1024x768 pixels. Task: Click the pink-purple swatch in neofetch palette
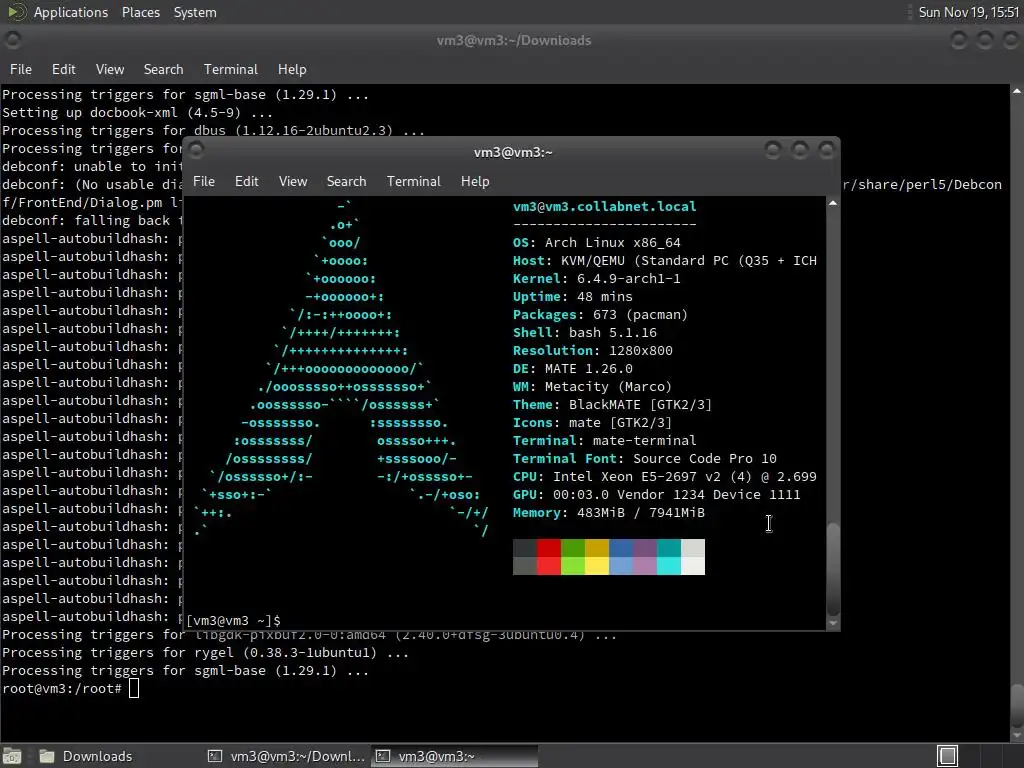(645, 566)
